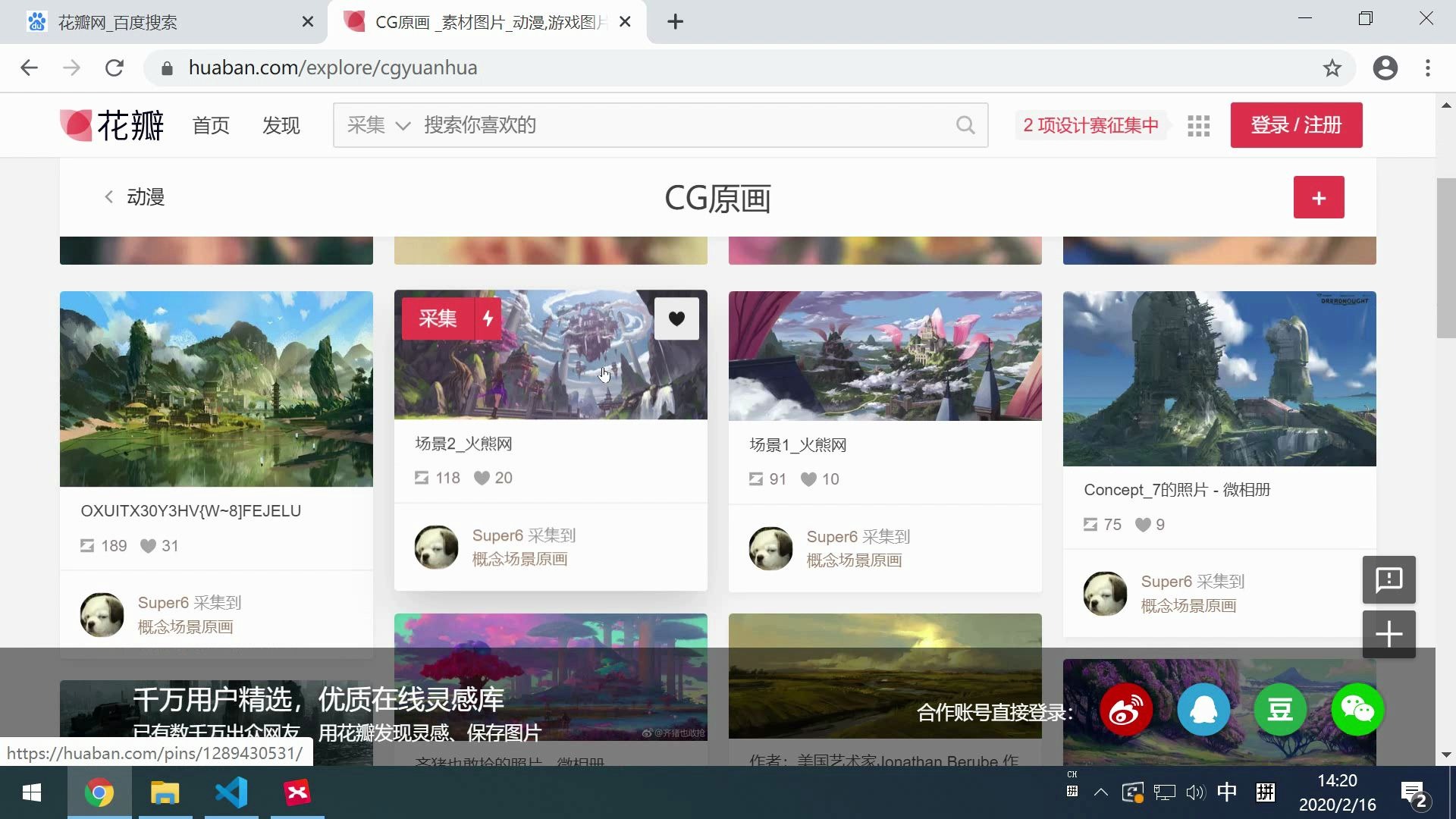Open the notification center icon
This screenshot has width=1456, height=819.
pos(1414,795)
